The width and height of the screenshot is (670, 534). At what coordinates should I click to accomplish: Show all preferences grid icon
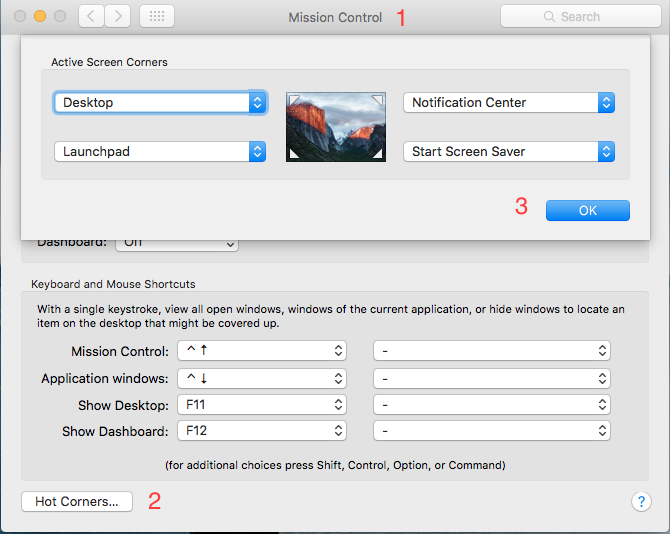[x=157, y=16]
